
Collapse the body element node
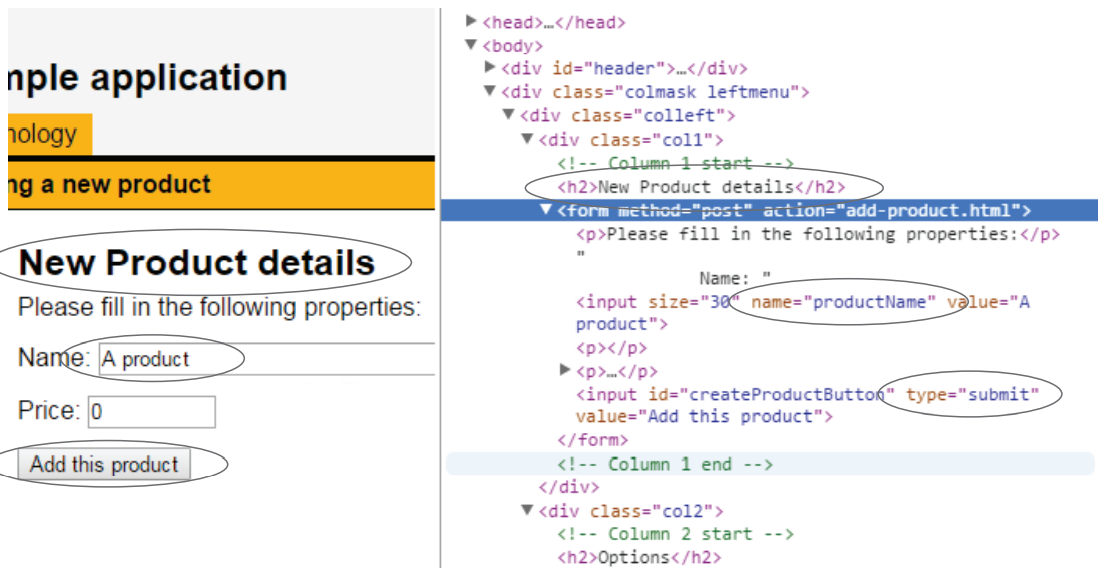pos(471,45)
